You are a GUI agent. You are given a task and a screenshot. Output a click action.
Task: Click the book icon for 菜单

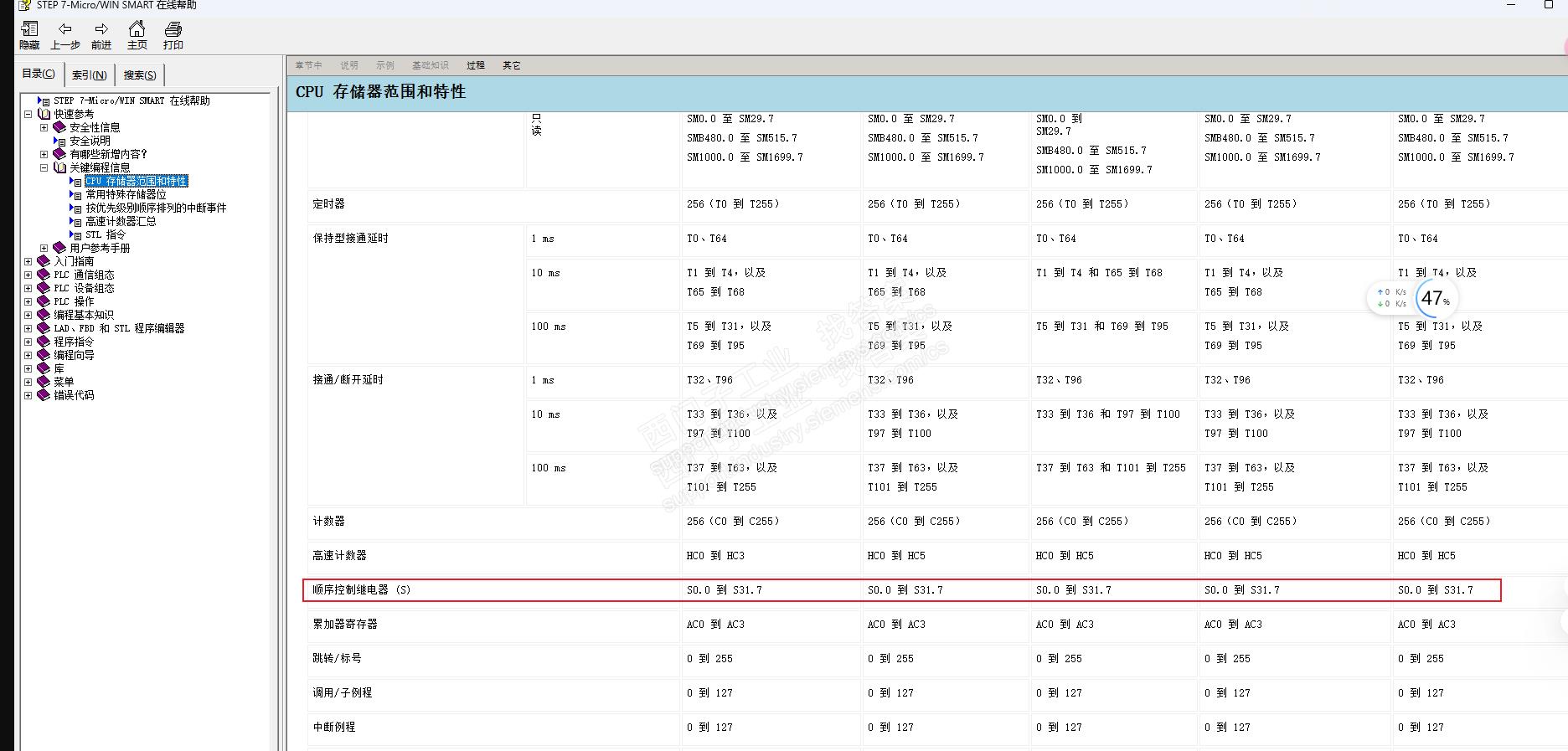[x=44, y=382]
